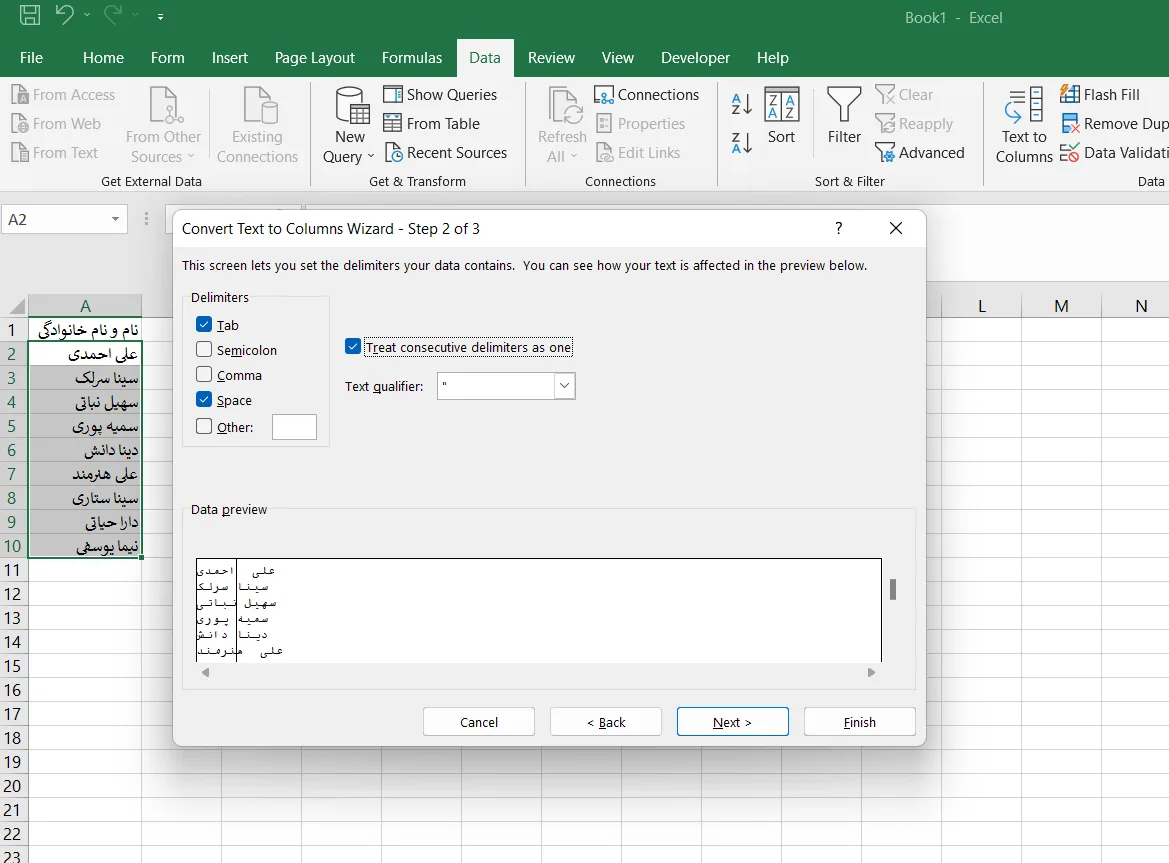The width and height of the screenshot is (1169, 863).
Task: Click Edit Links
Action: point(638,153)
